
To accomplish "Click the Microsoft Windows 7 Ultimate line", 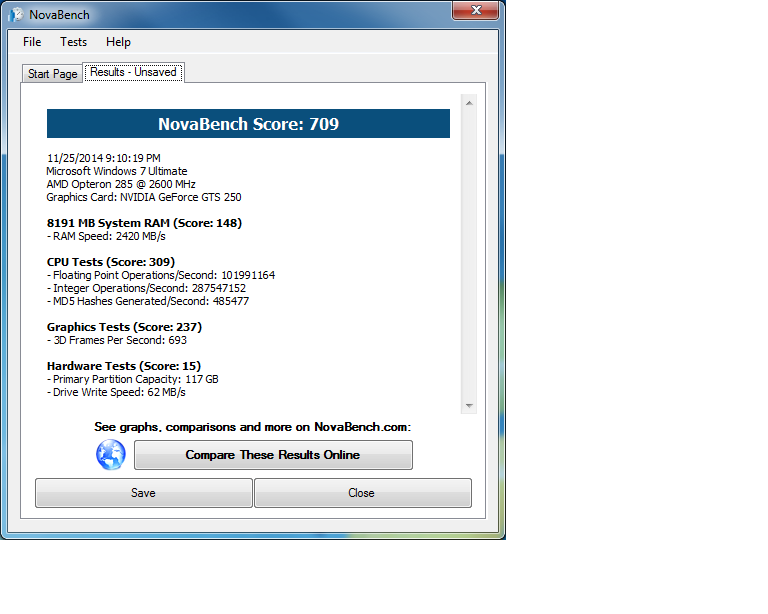I will click(117, 171).
